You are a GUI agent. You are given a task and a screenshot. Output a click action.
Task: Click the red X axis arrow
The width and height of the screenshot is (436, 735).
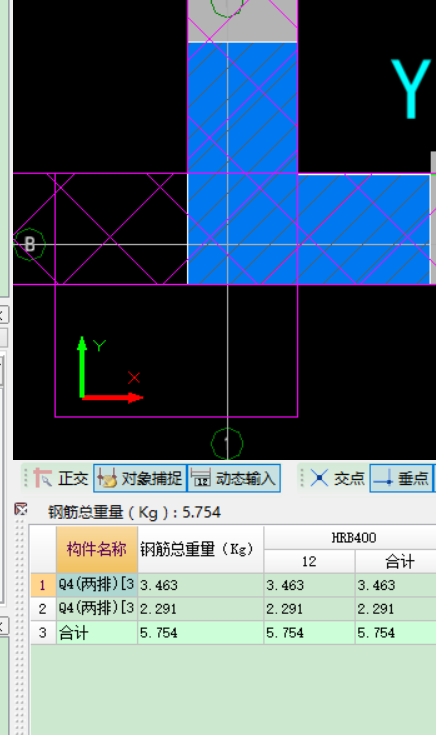(113, 398)
